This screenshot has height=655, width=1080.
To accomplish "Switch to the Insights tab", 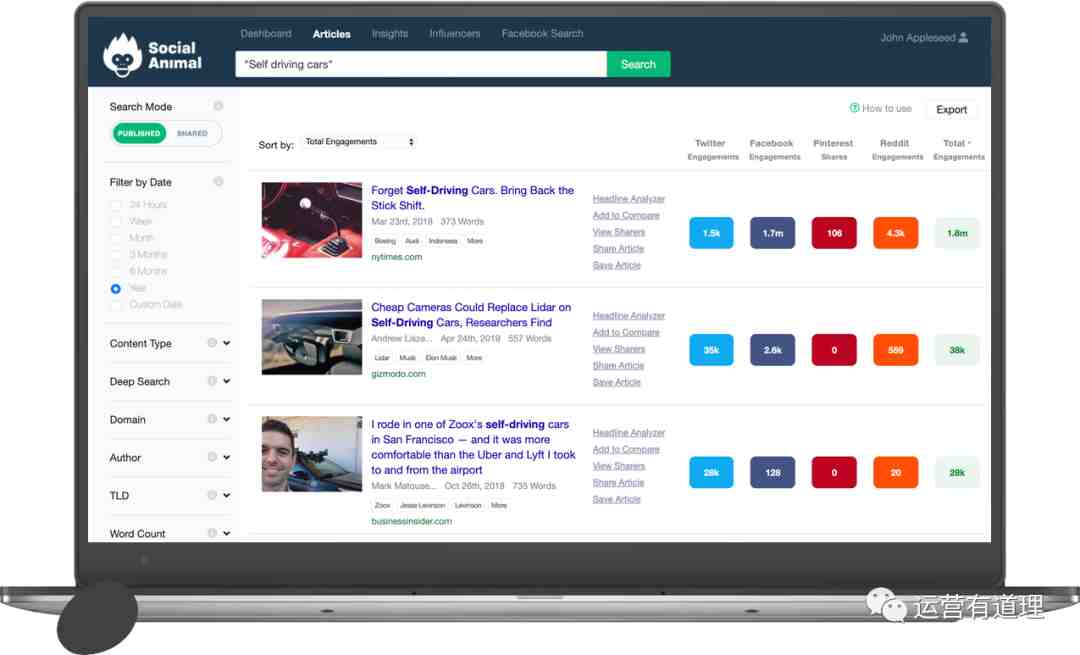I will (390, 33).
